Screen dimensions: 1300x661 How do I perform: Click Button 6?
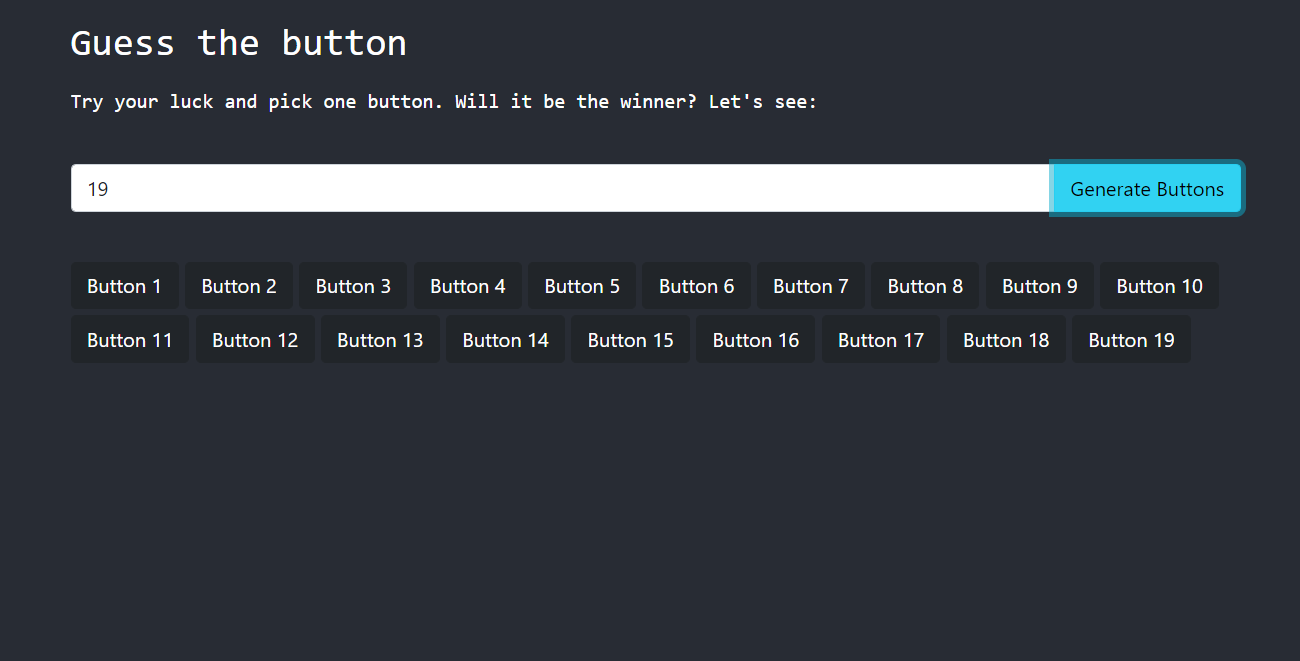pos(696,285)
